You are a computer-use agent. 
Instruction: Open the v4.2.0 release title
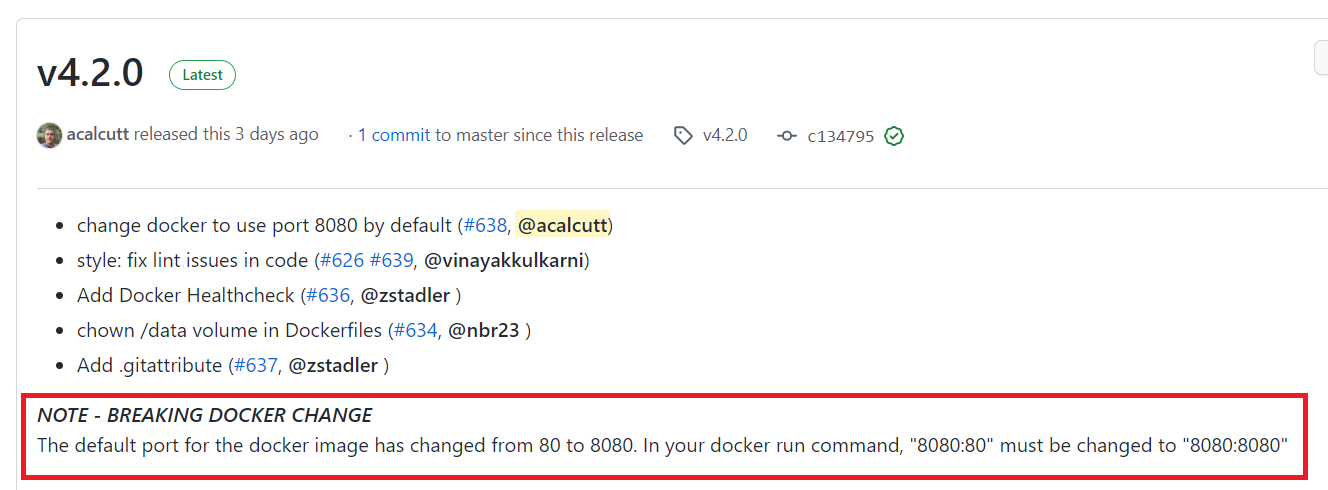click(90, 74)
